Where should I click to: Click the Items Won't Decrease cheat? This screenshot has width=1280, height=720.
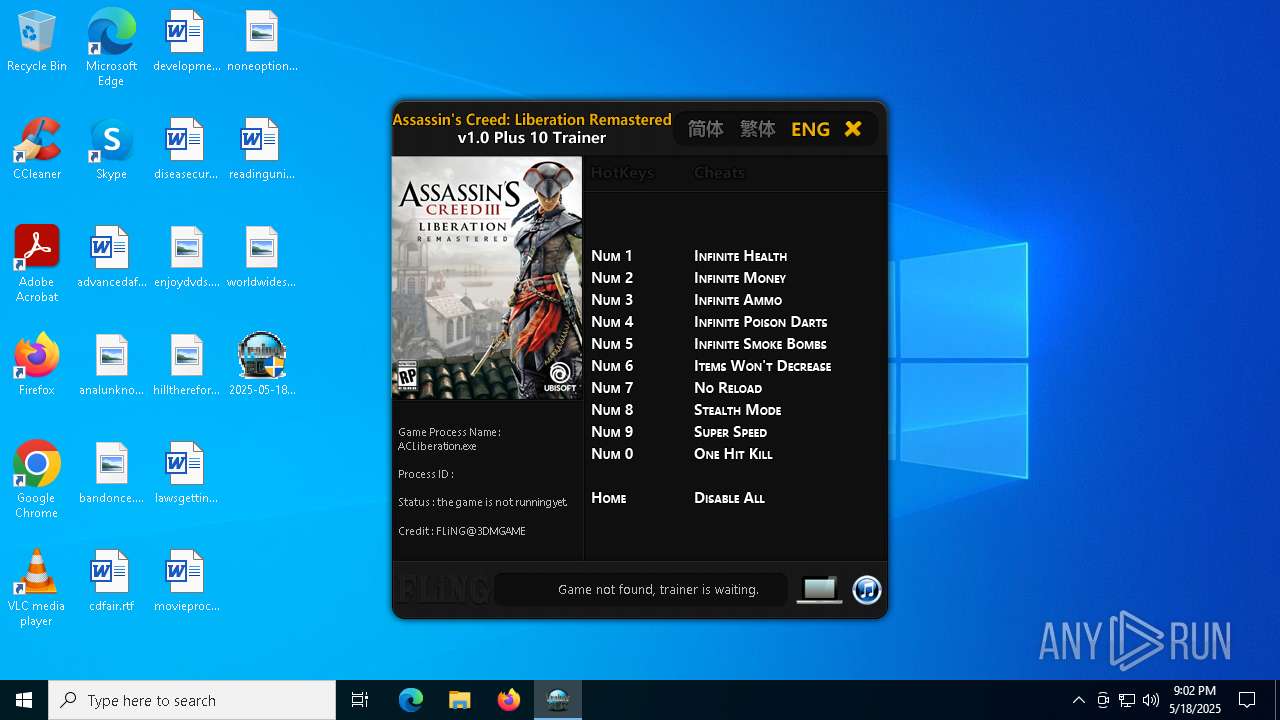click(762, 366)
